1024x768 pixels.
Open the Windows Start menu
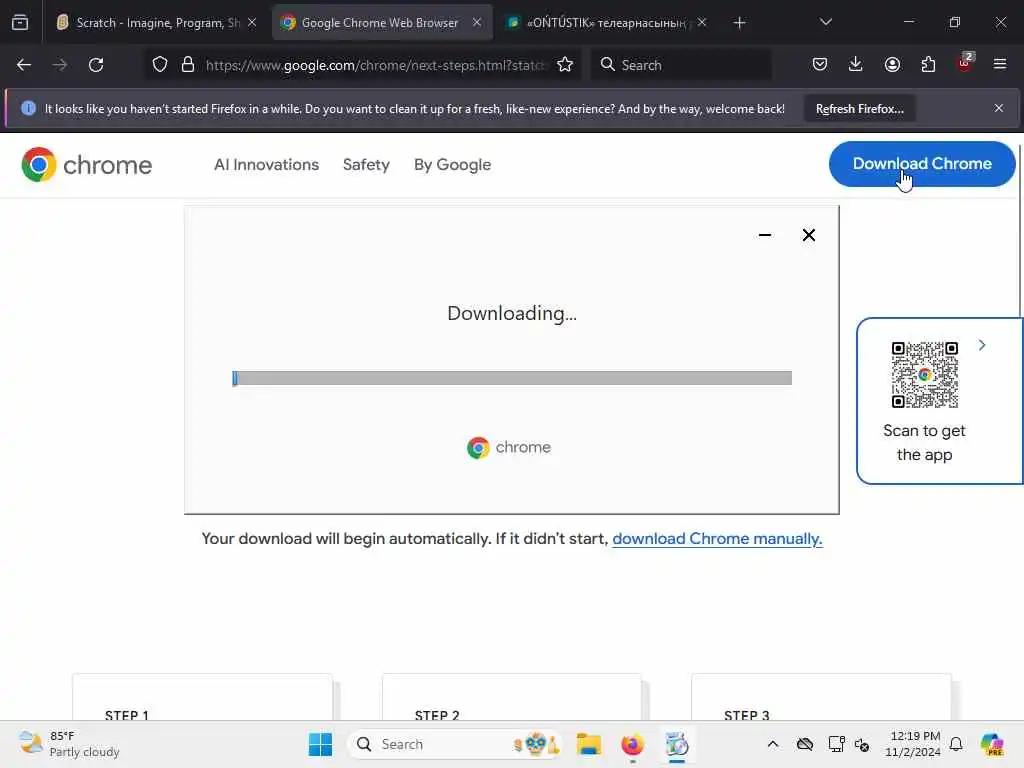tap(320, 744)
